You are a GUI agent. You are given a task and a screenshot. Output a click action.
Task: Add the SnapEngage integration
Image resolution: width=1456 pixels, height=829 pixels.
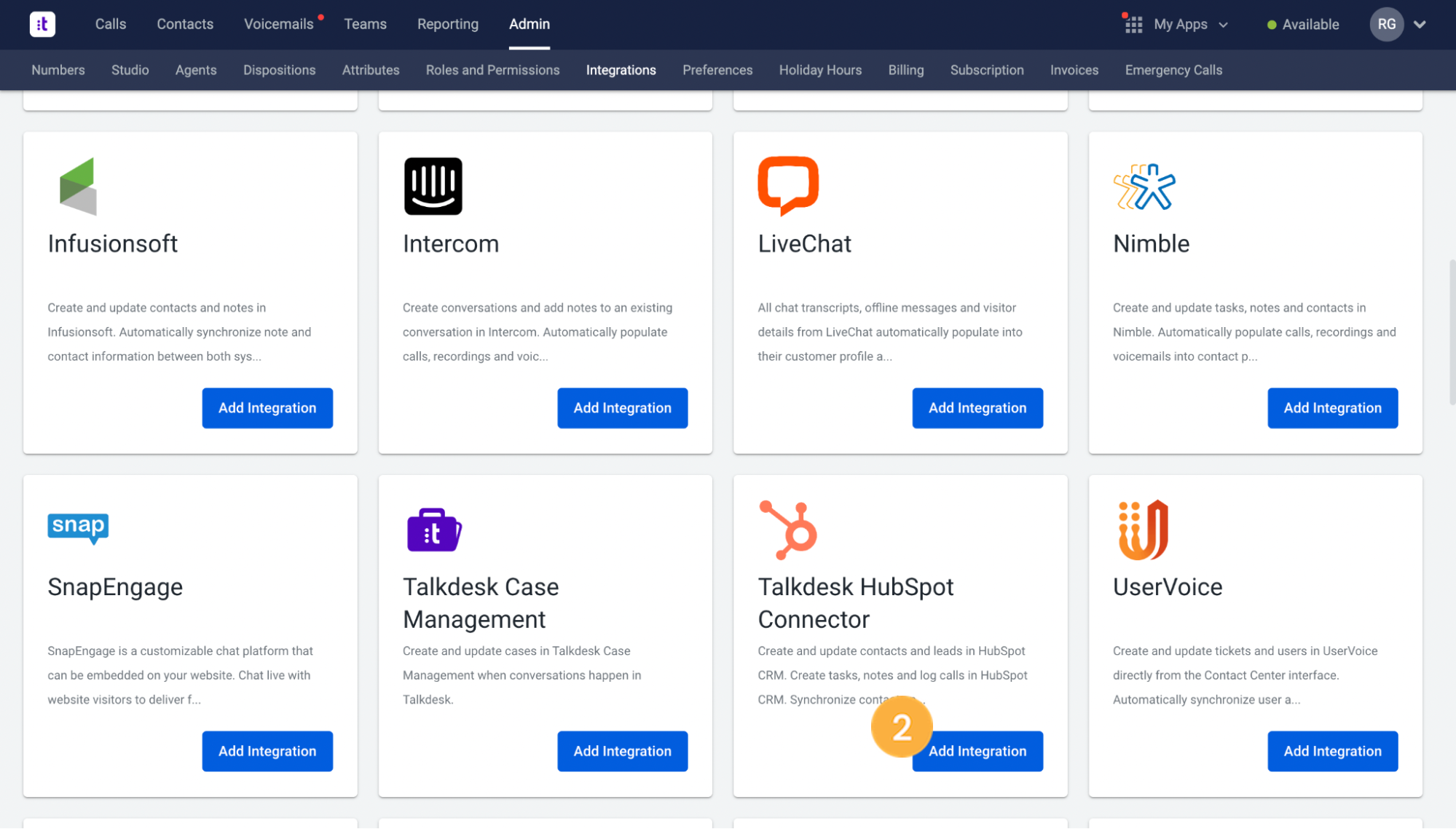point(267,751)
